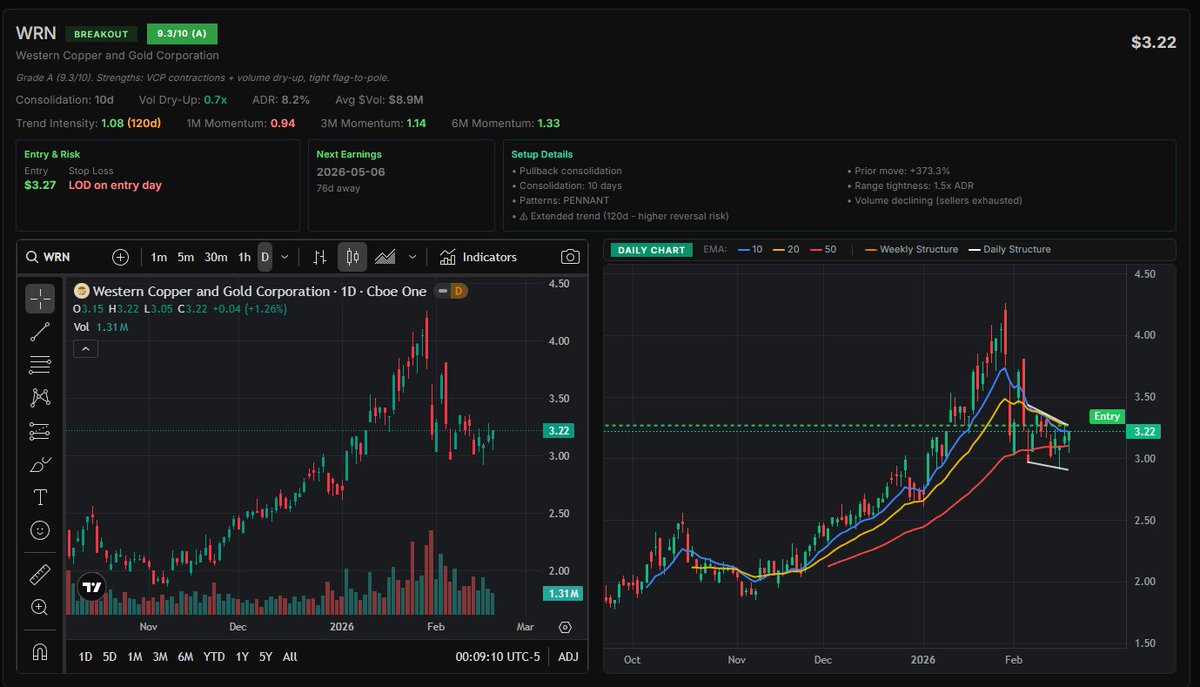Switch to bar chart style
This screenshot has height=687, width=1200.
point(319,257)
